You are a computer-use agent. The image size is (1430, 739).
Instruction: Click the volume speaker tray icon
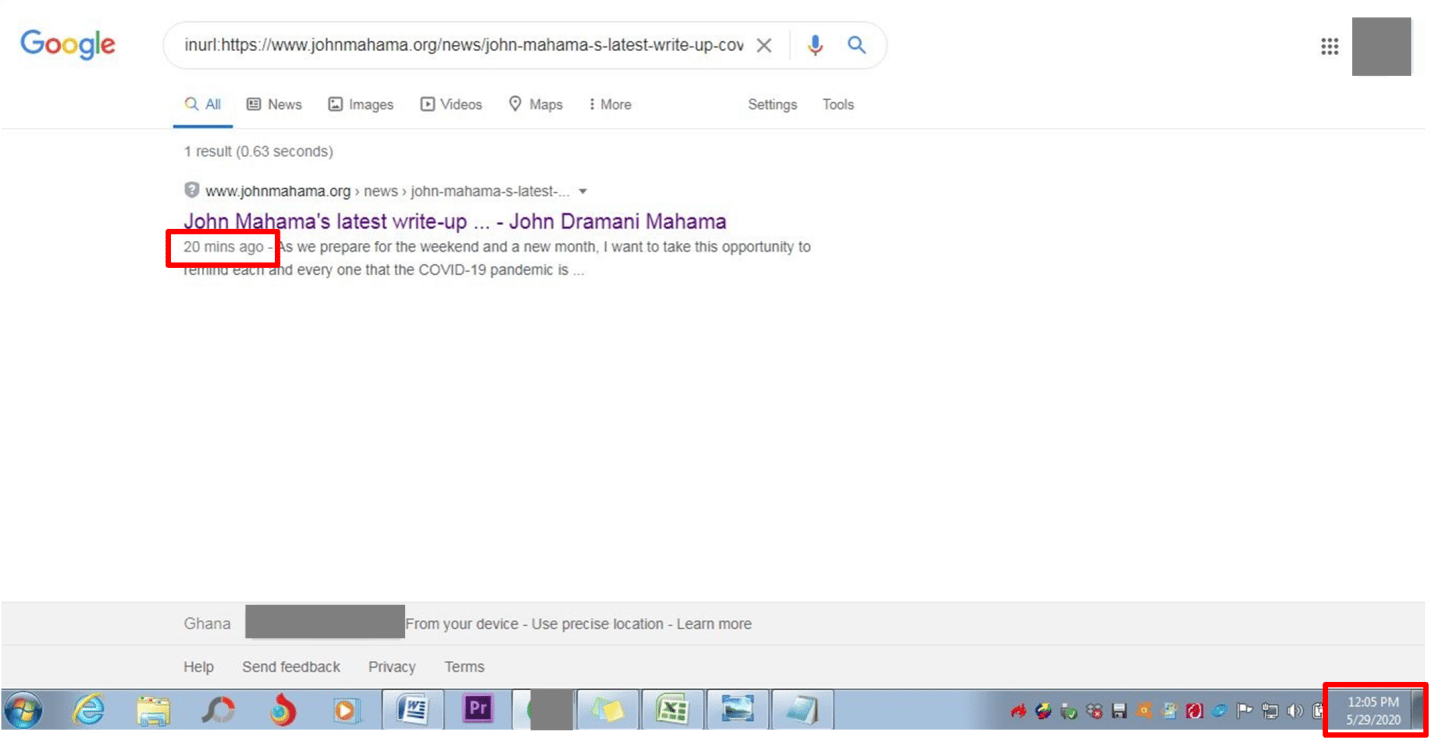click(x=1295, y=711)
